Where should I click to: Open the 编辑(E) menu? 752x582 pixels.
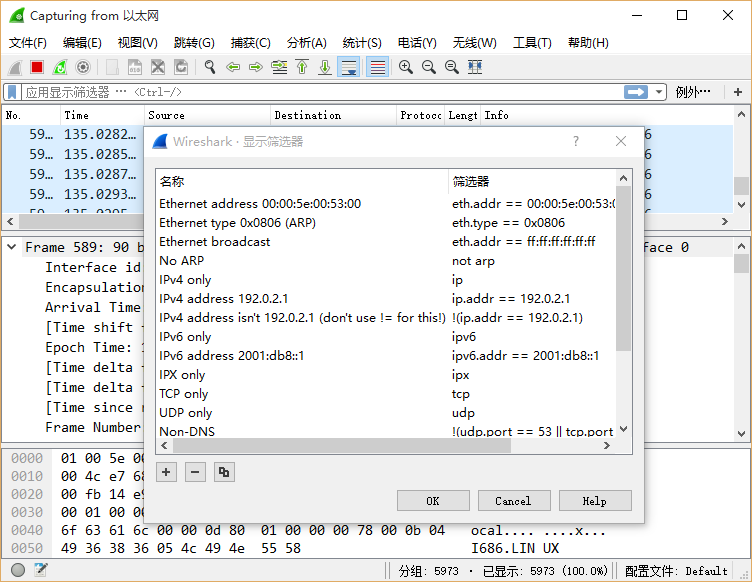(82, 43)
